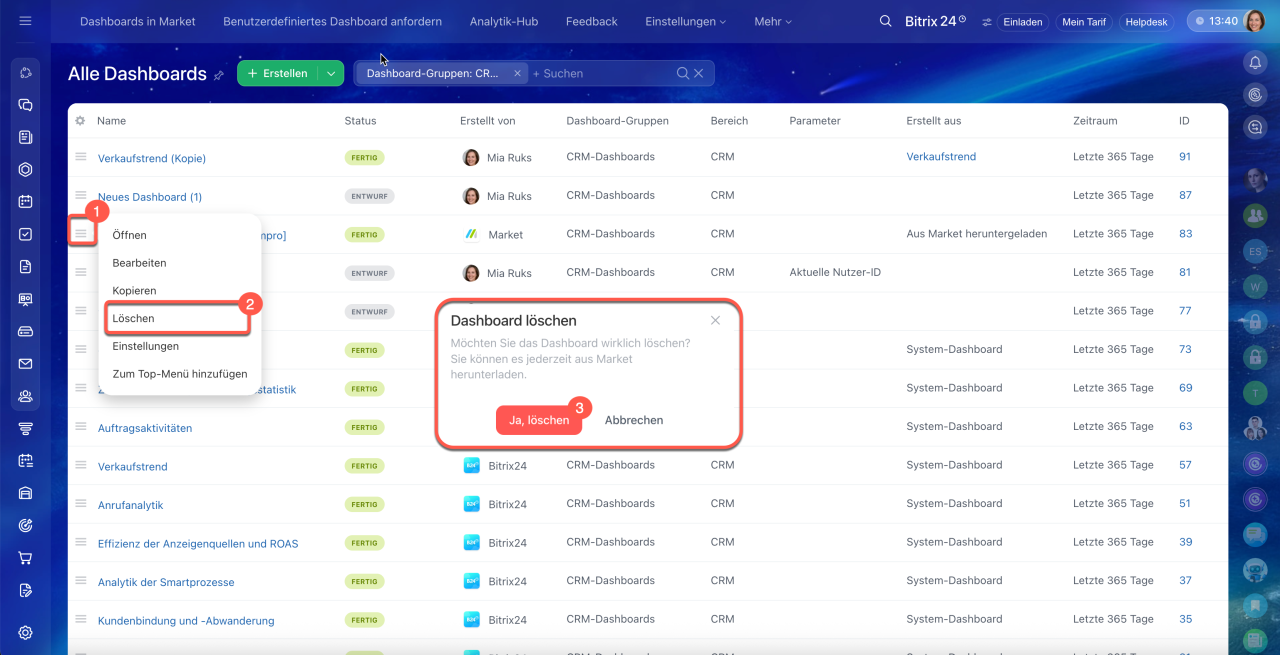The height and width of the screenshot is (655, 1280).
Task: Confirm with Ja, löschen button
Action: point(538,420)
